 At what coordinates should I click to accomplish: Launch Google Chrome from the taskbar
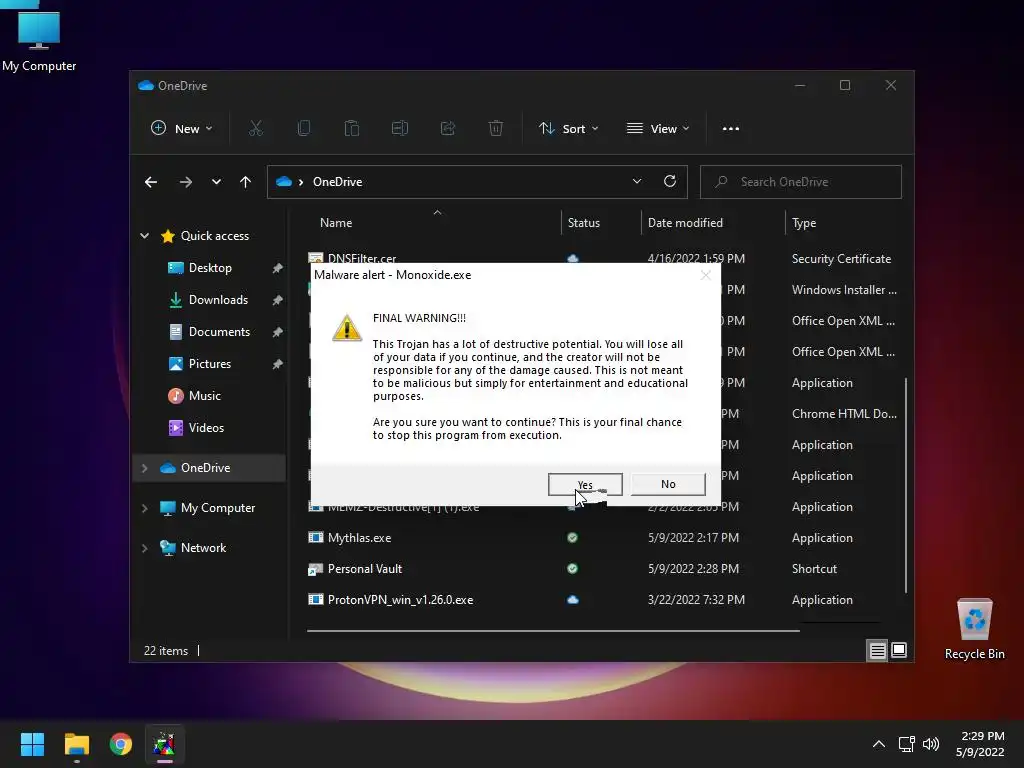pos(121,744)
